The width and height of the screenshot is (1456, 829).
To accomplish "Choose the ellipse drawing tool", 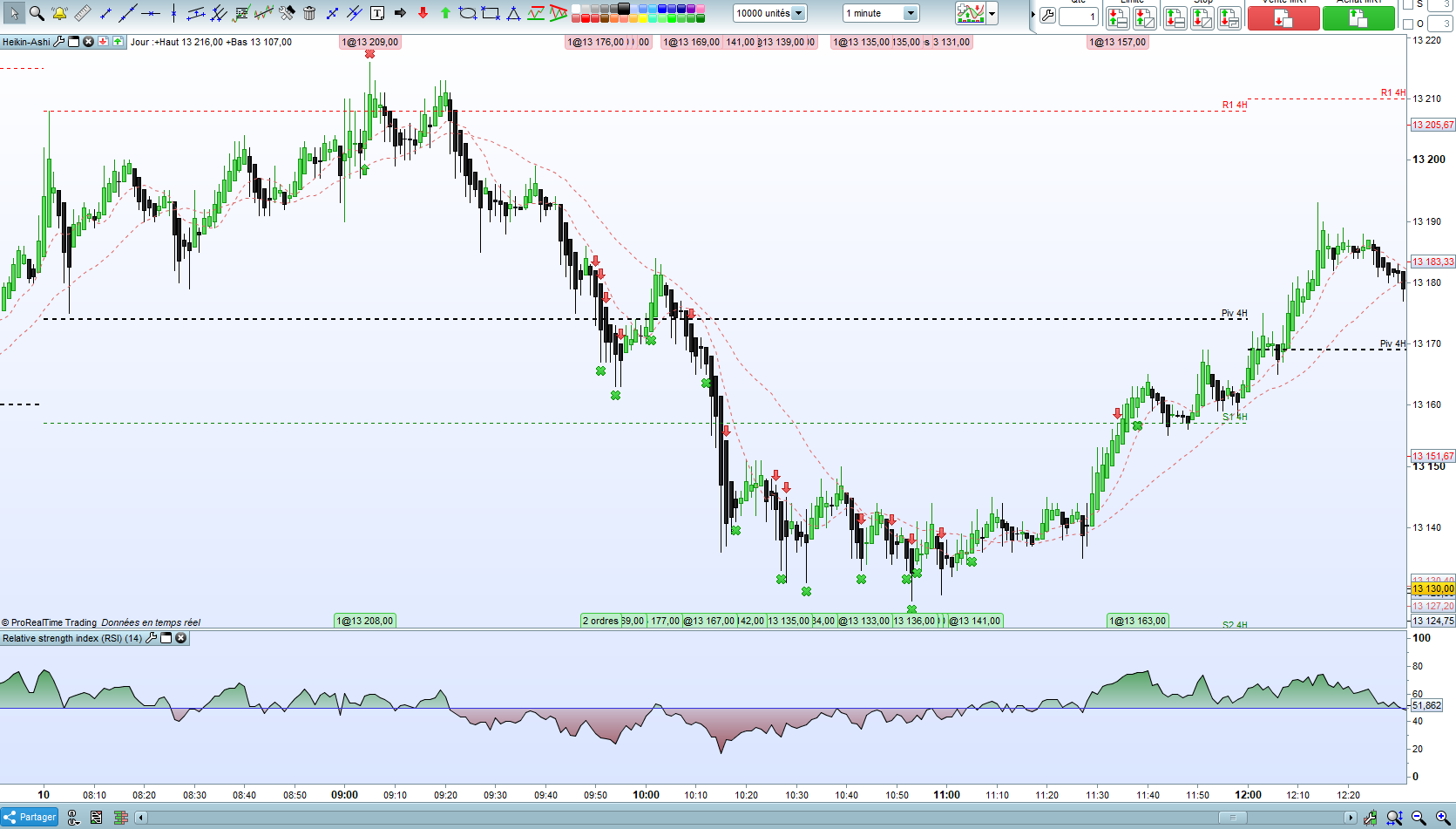I will (x=468, y=13).
